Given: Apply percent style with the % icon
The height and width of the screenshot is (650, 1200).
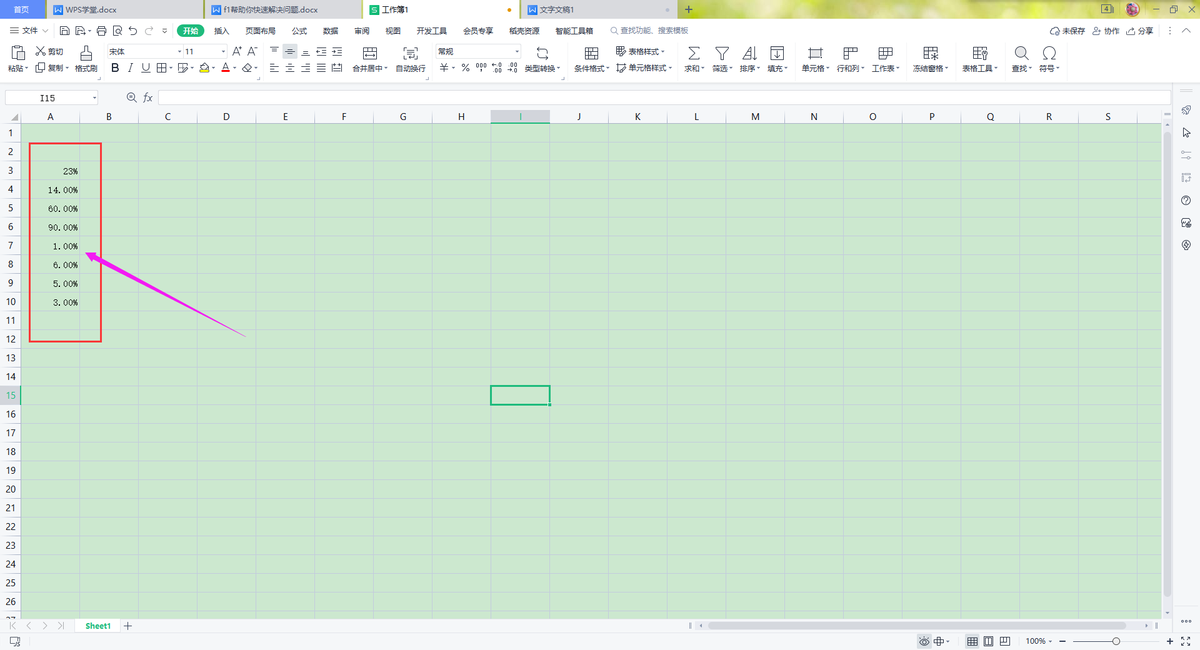Looking at the screenshot, I should click(465, 68).
